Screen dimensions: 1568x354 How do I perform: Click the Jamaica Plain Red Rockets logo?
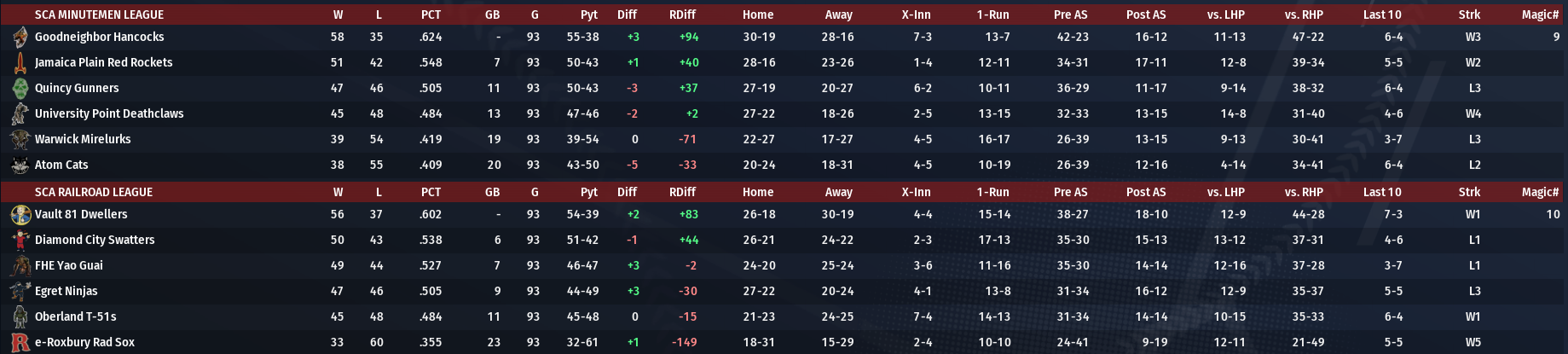[20, 63]
